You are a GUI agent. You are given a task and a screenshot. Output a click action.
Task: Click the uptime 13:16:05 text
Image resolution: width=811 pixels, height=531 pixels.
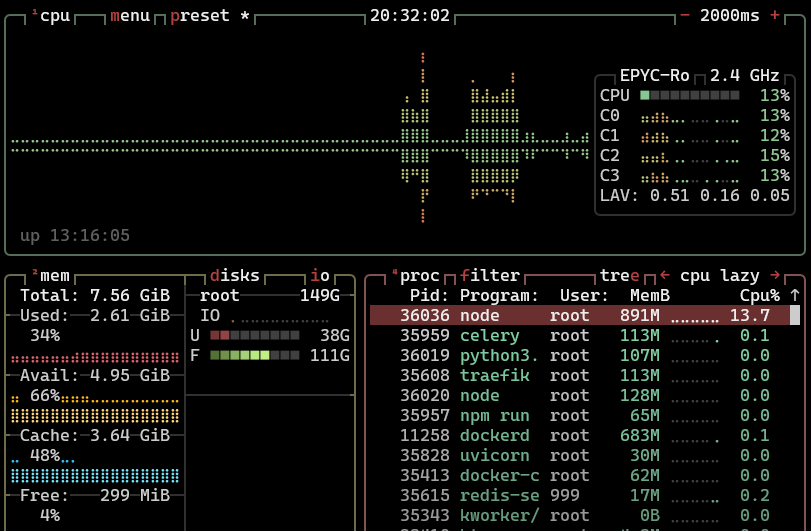[75, 236]
